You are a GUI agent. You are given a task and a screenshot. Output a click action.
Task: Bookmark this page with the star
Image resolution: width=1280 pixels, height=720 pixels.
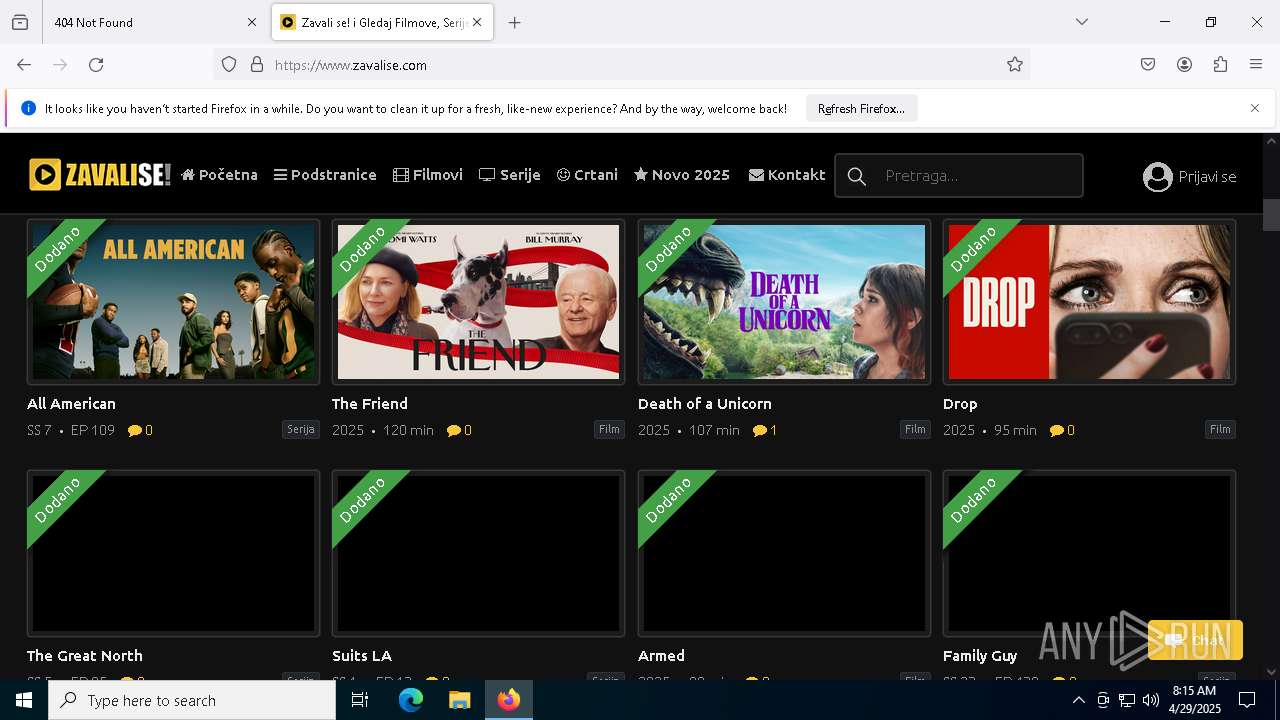click(1015, 65)
